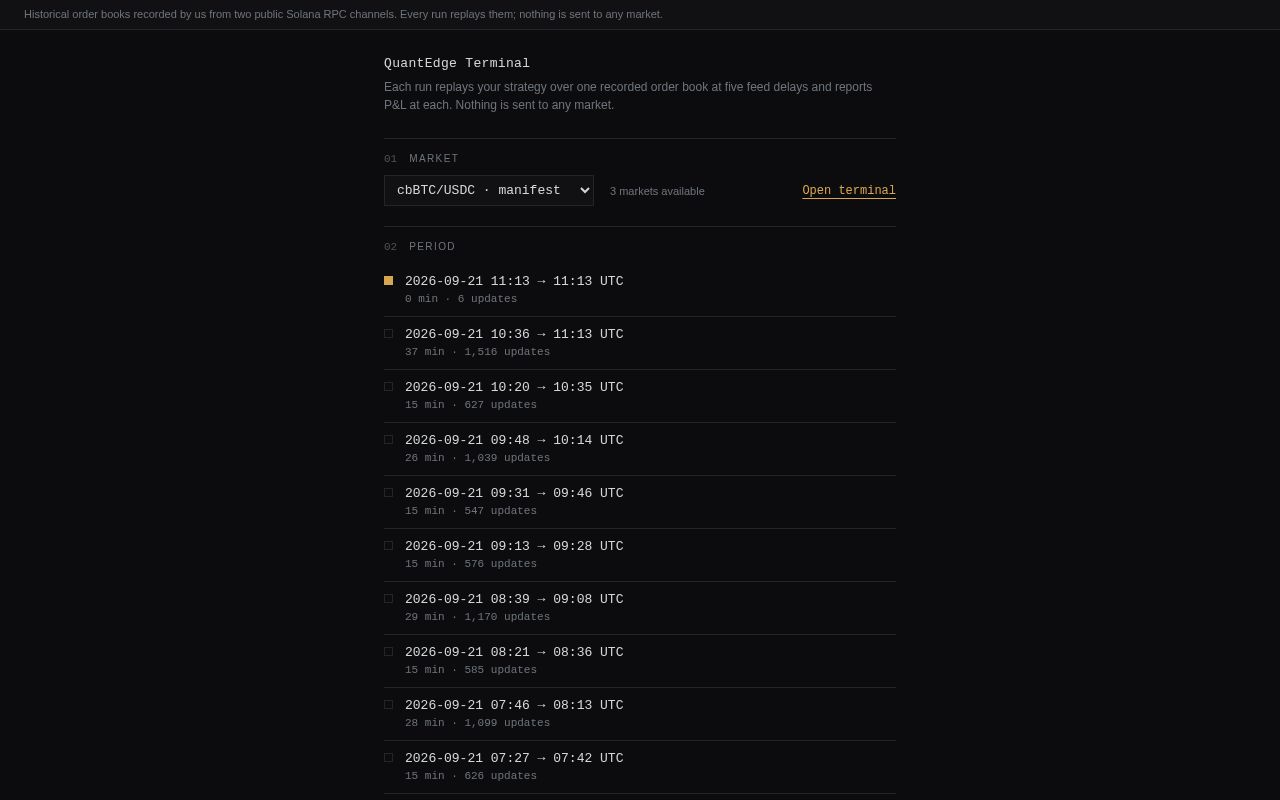Click the '37 min · 1,516 updates' detail text

[x=477, y=352]
